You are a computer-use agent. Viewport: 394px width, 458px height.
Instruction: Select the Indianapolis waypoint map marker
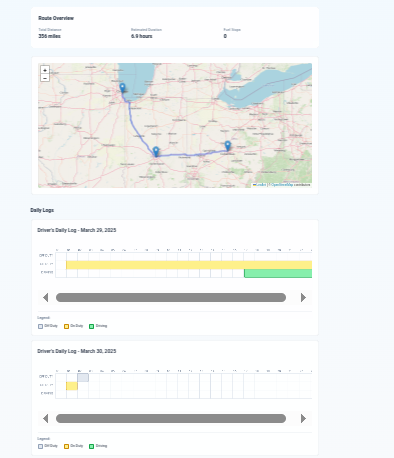[x=156, y=152]
